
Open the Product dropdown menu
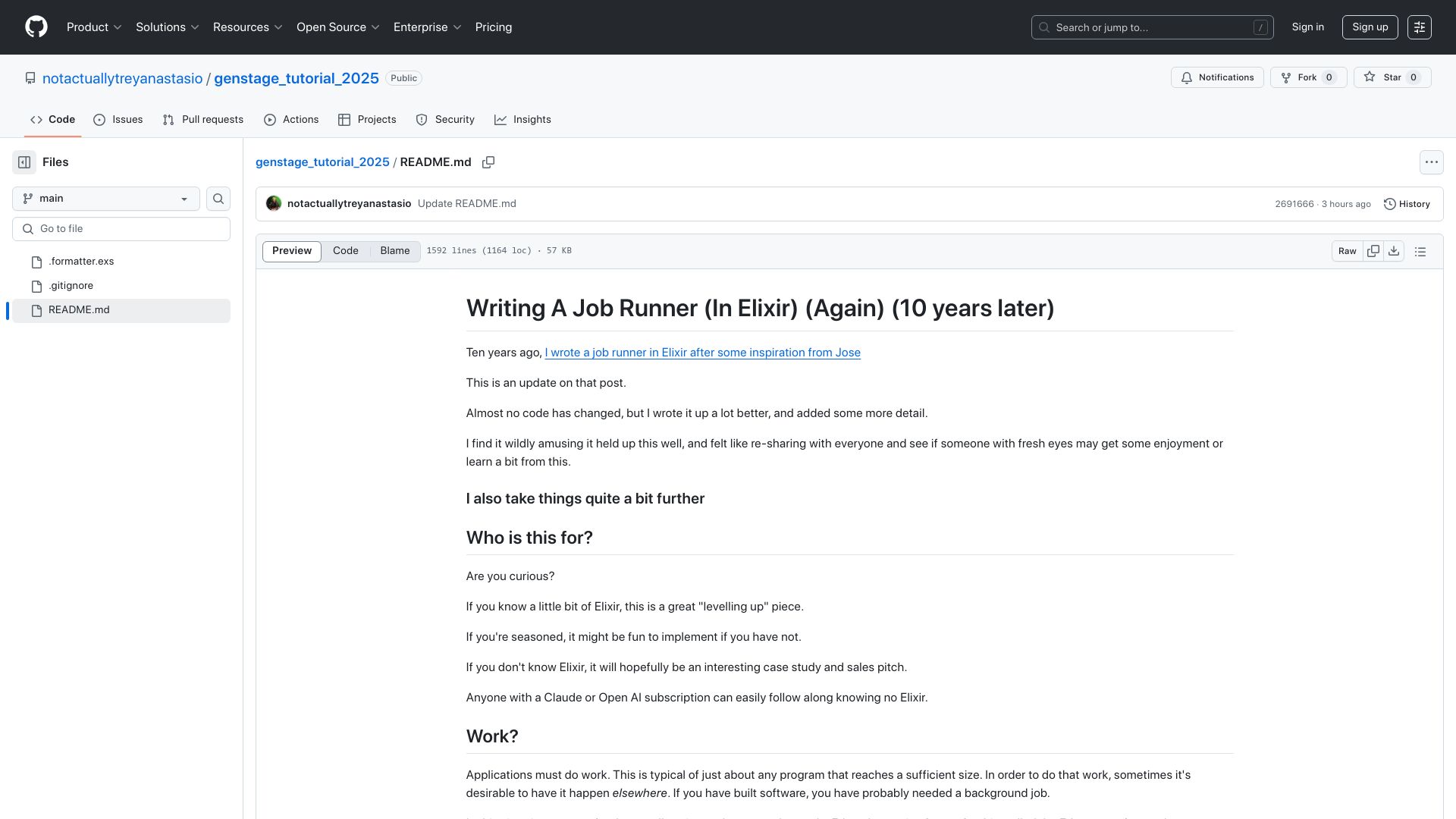coord(94,27)
